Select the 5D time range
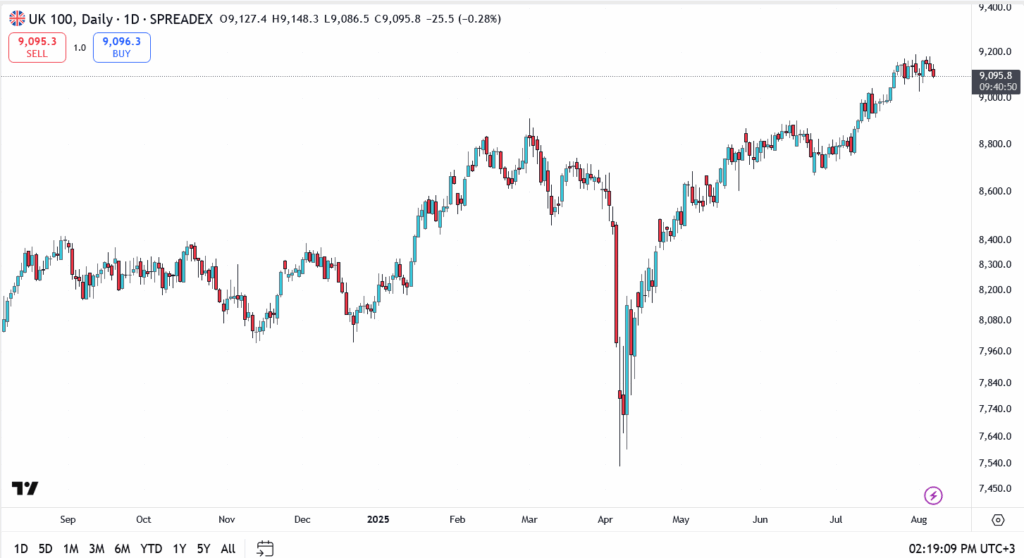Viewport: 1024px width, 558px height. tap(45, 548)
